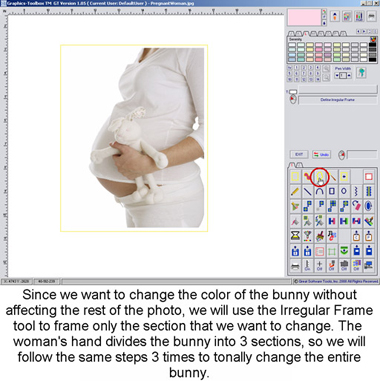Choose the yellow pencil drawing tool
Screen dimensions: 380x381
(x=295, y=191)
